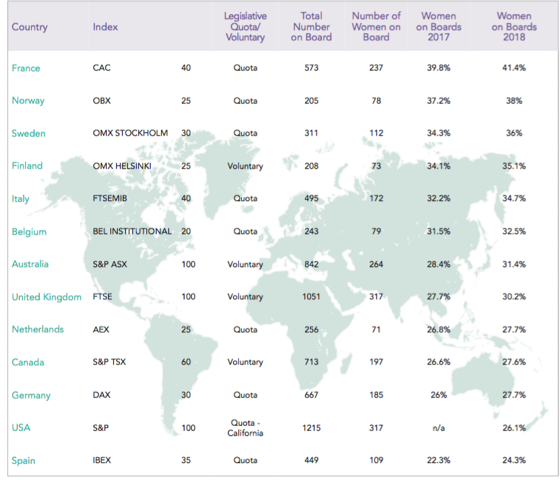The width and height of the screenshot is (560, 480).
Task: Click the Total Number on Board header
Action: click(311, 26)
